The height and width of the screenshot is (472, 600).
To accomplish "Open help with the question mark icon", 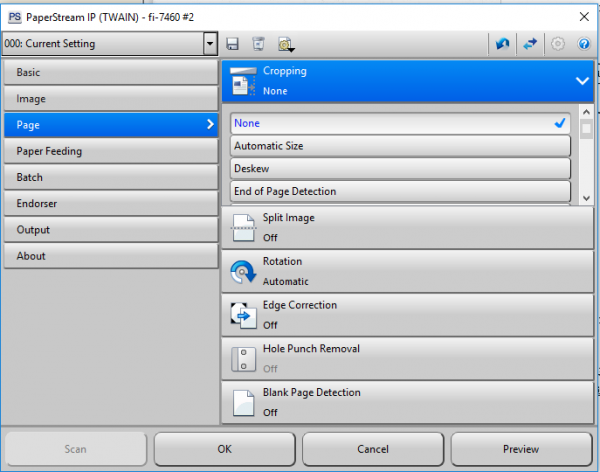I will tap(584, 44).
